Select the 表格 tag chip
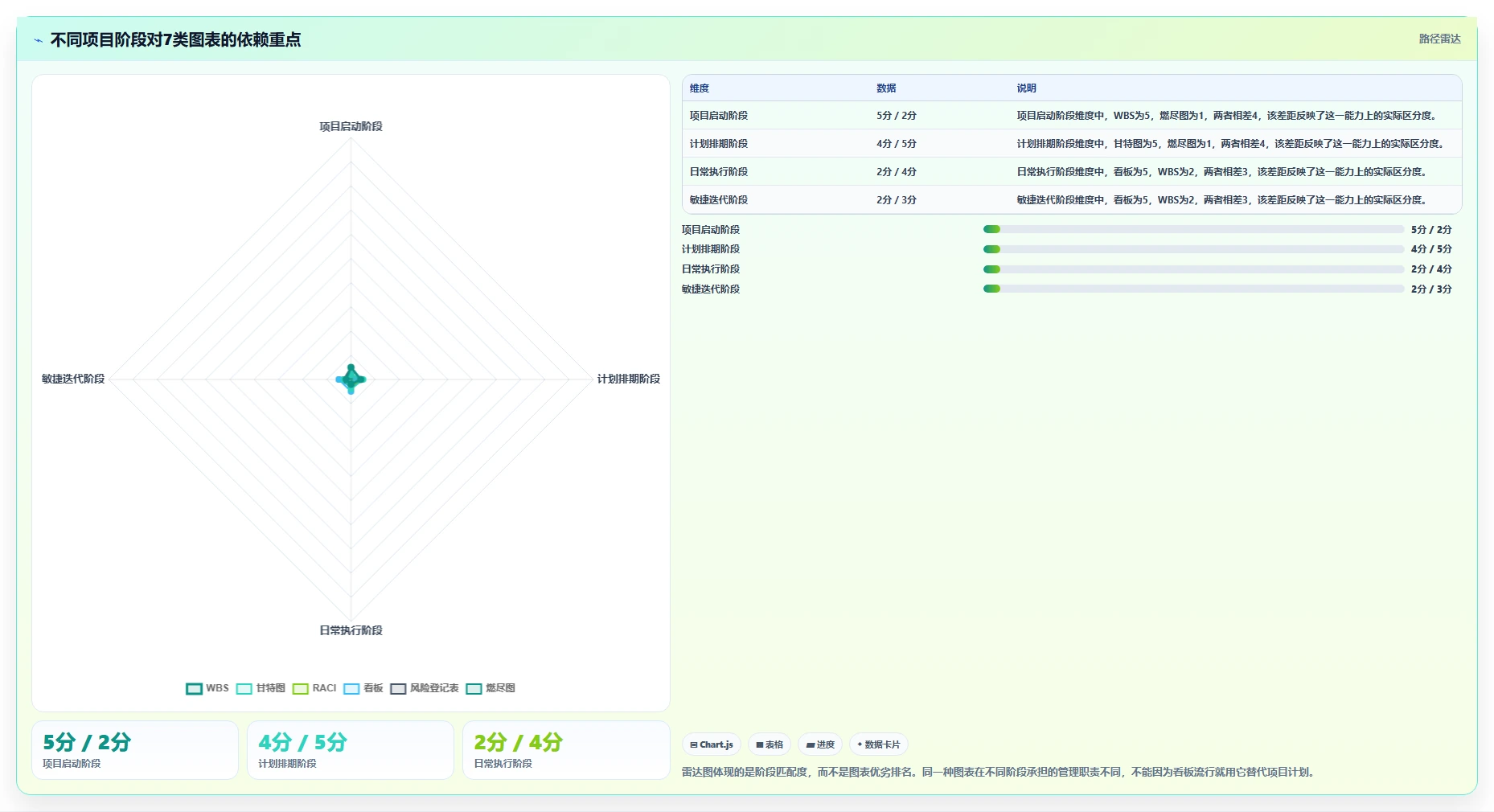This screenshot has width=1494, height=812. (770, 744)
